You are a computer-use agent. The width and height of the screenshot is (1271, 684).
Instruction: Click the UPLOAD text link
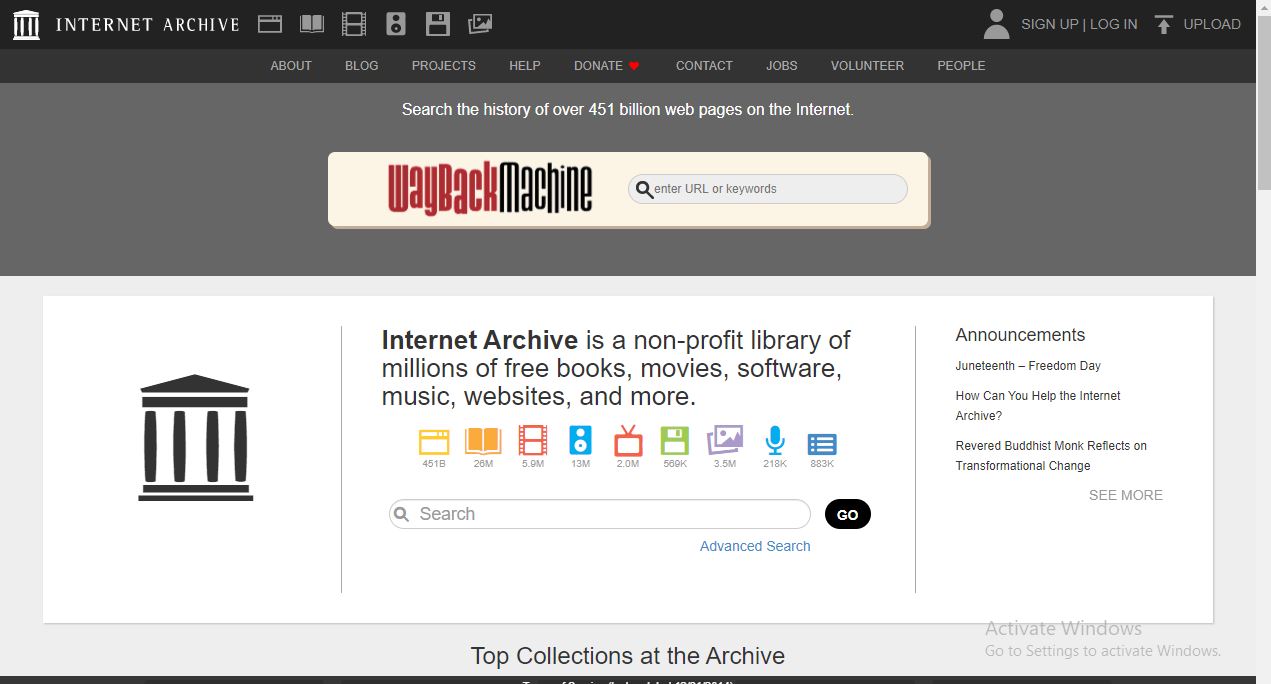coord(1212,24)
